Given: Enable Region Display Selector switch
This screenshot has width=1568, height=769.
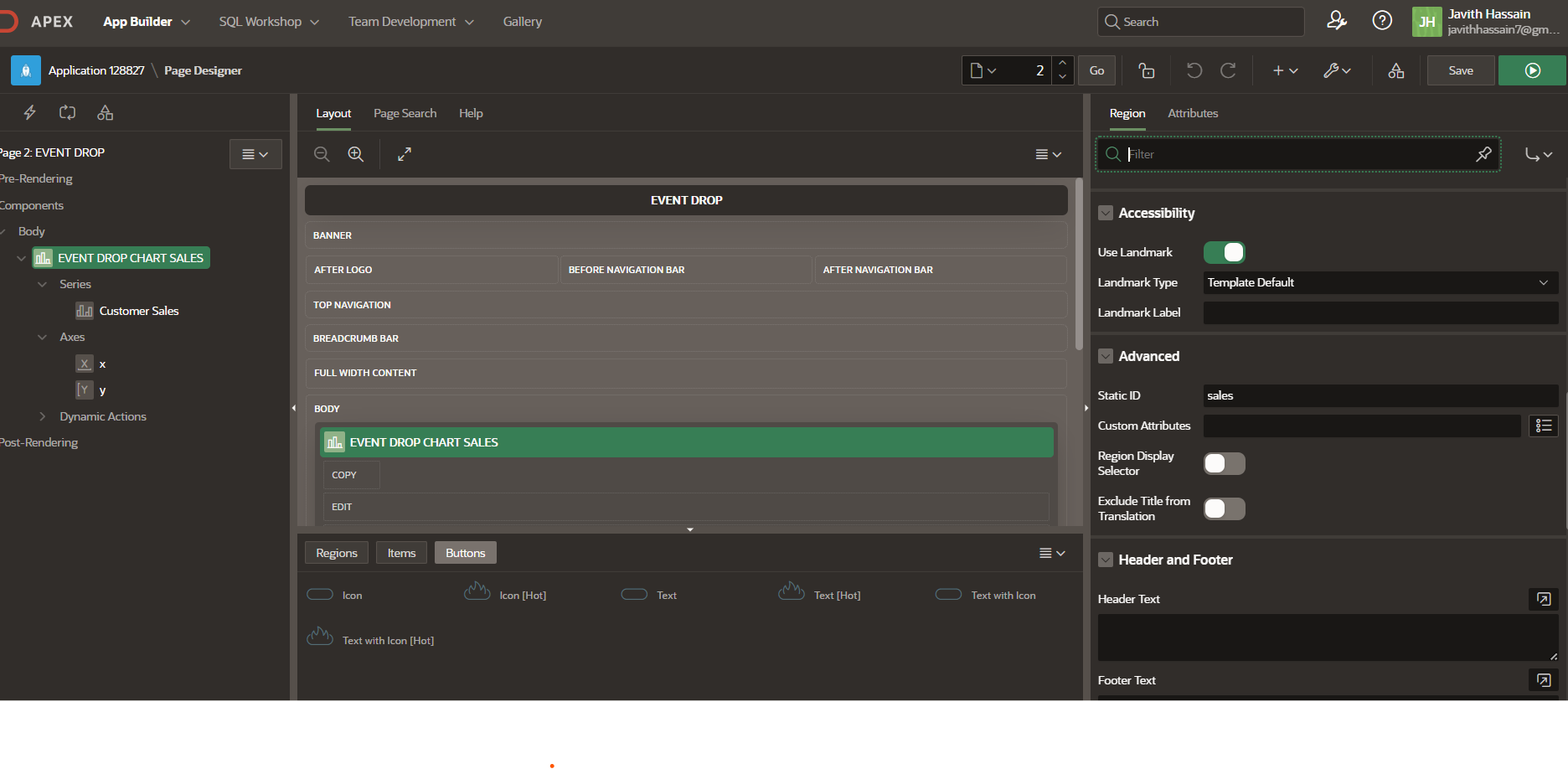Looking at the screenshot, I should [x=1225, y=463].
